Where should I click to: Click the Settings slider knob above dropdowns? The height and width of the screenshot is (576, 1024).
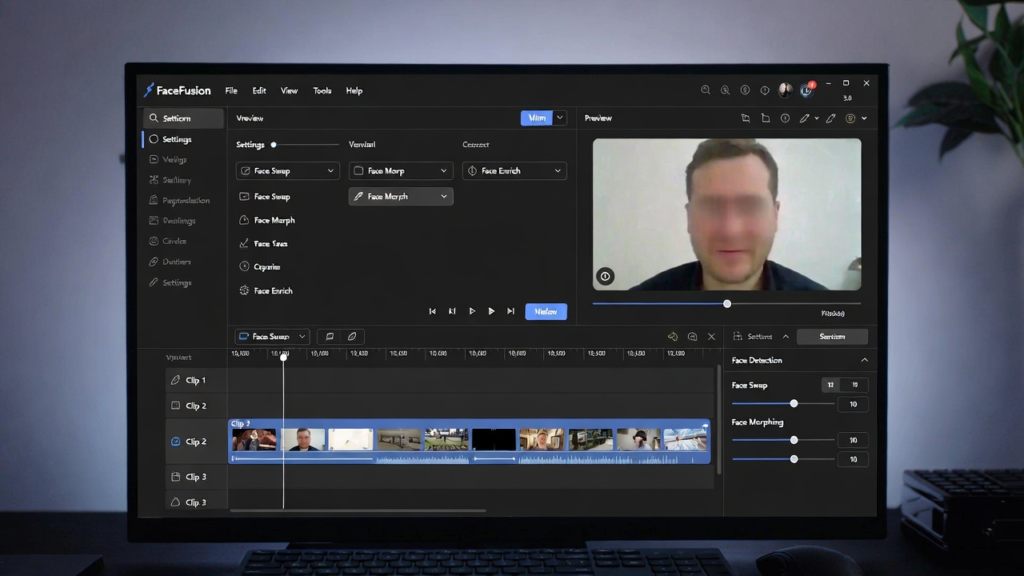tap(274, 144)
